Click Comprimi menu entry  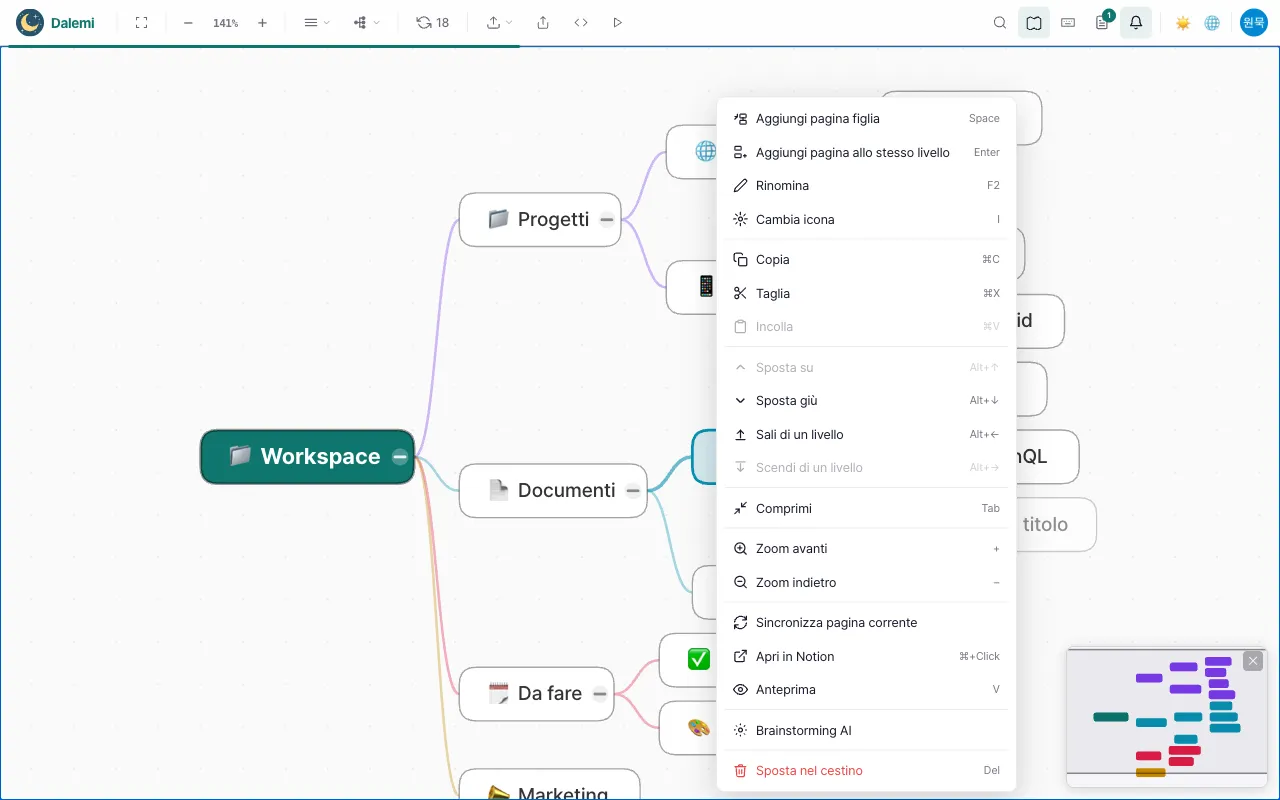click(x=866, y=508)
